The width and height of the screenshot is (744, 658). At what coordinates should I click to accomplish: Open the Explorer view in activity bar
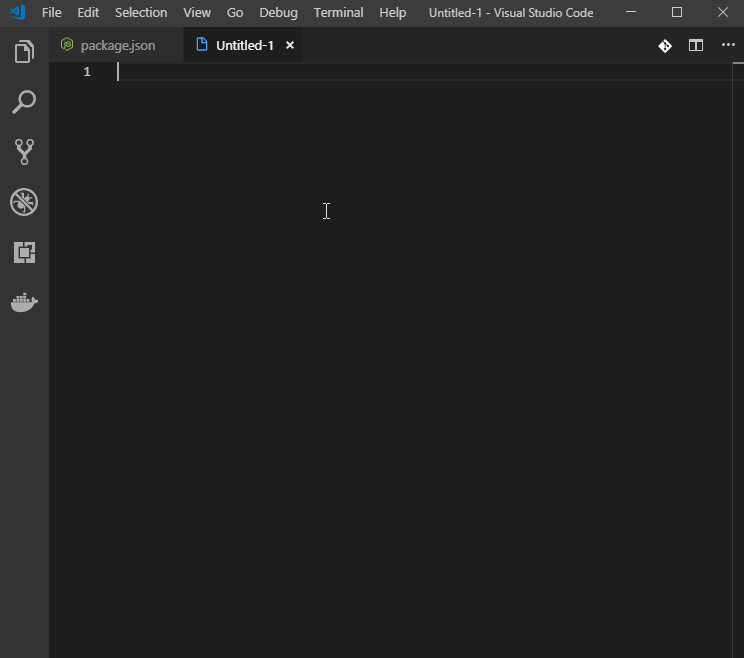point(24,51)
